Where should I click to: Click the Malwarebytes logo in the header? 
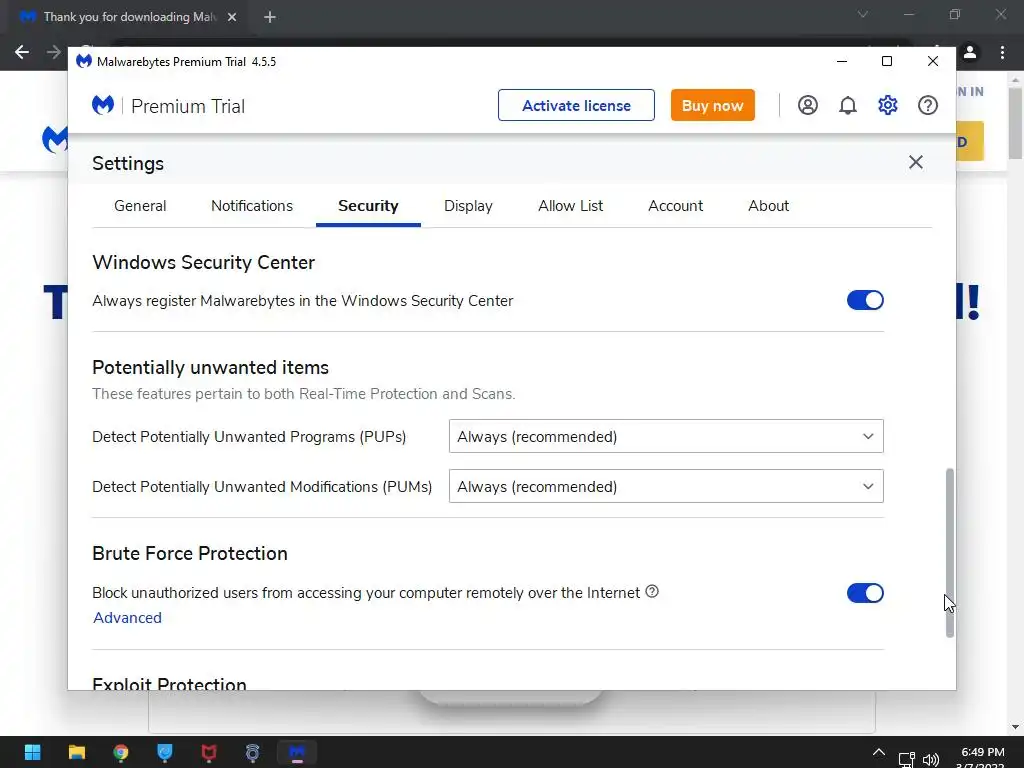(103, 105)
